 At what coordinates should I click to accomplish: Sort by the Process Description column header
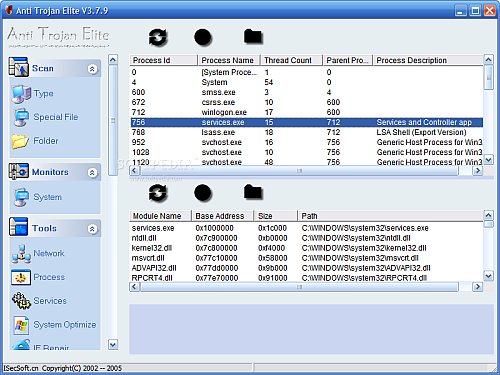click(x=428, y=60)
